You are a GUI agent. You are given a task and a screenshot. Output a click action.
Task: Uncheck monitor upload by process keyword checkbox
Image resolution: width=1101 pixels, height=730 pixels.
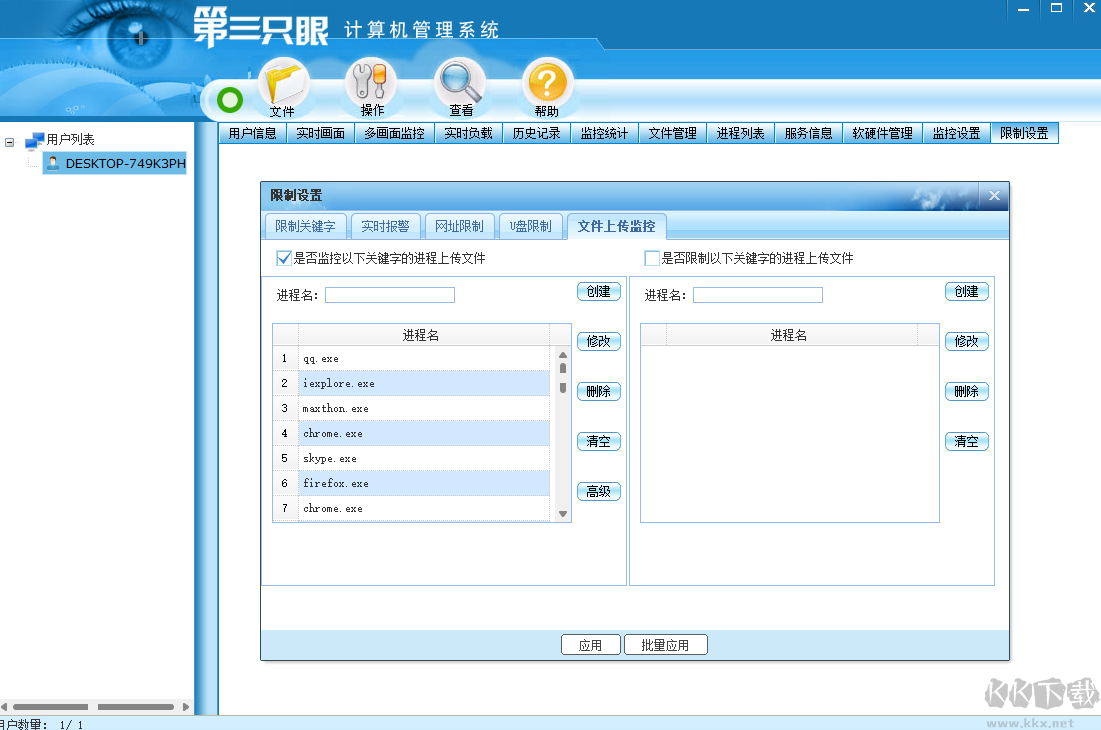283,258
